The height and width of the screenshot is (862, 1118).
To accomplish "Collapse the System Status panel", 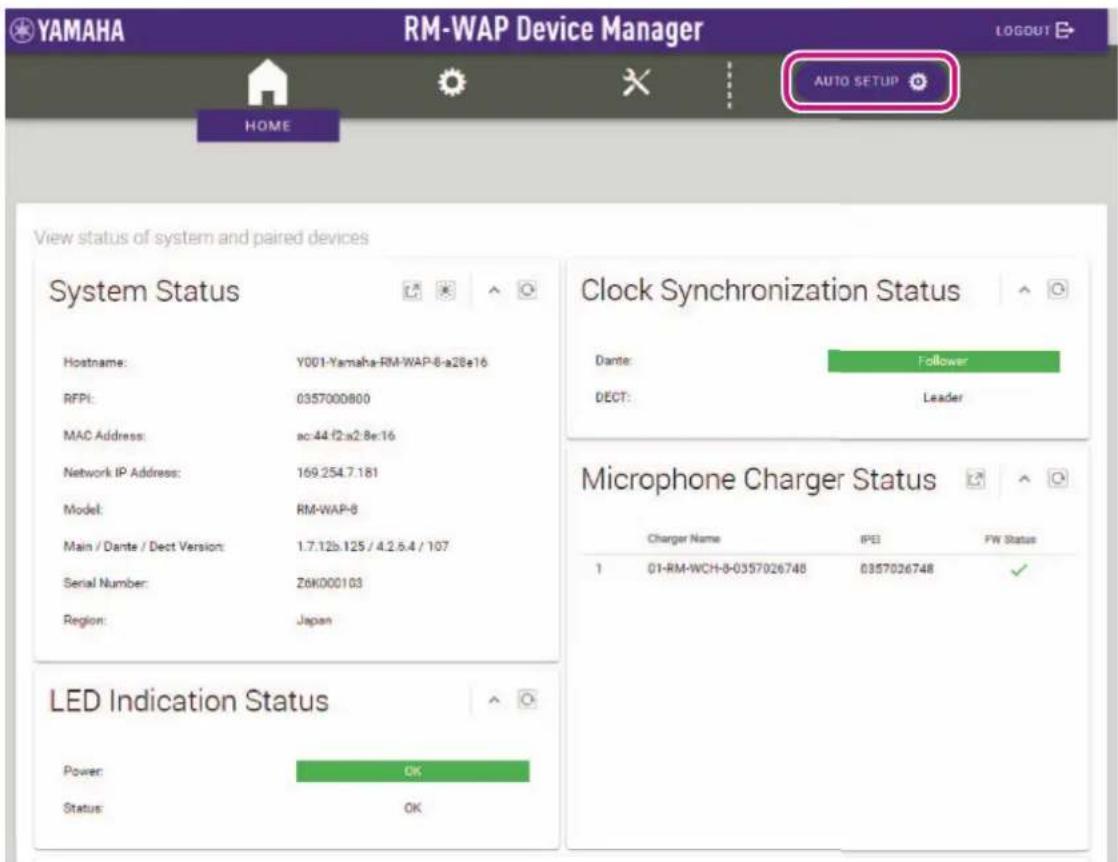I will coord(493,290).
